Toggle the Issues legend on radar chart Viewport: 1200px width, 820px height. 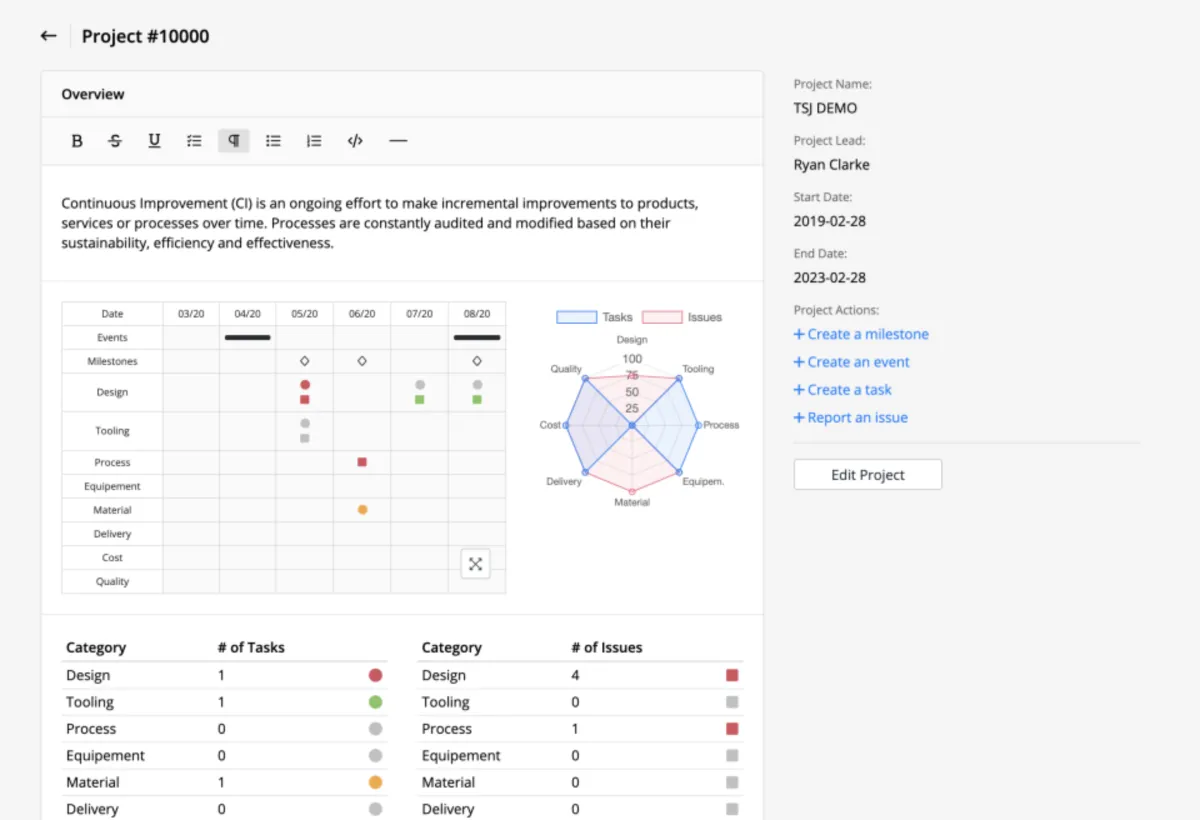tap(682, 317)
